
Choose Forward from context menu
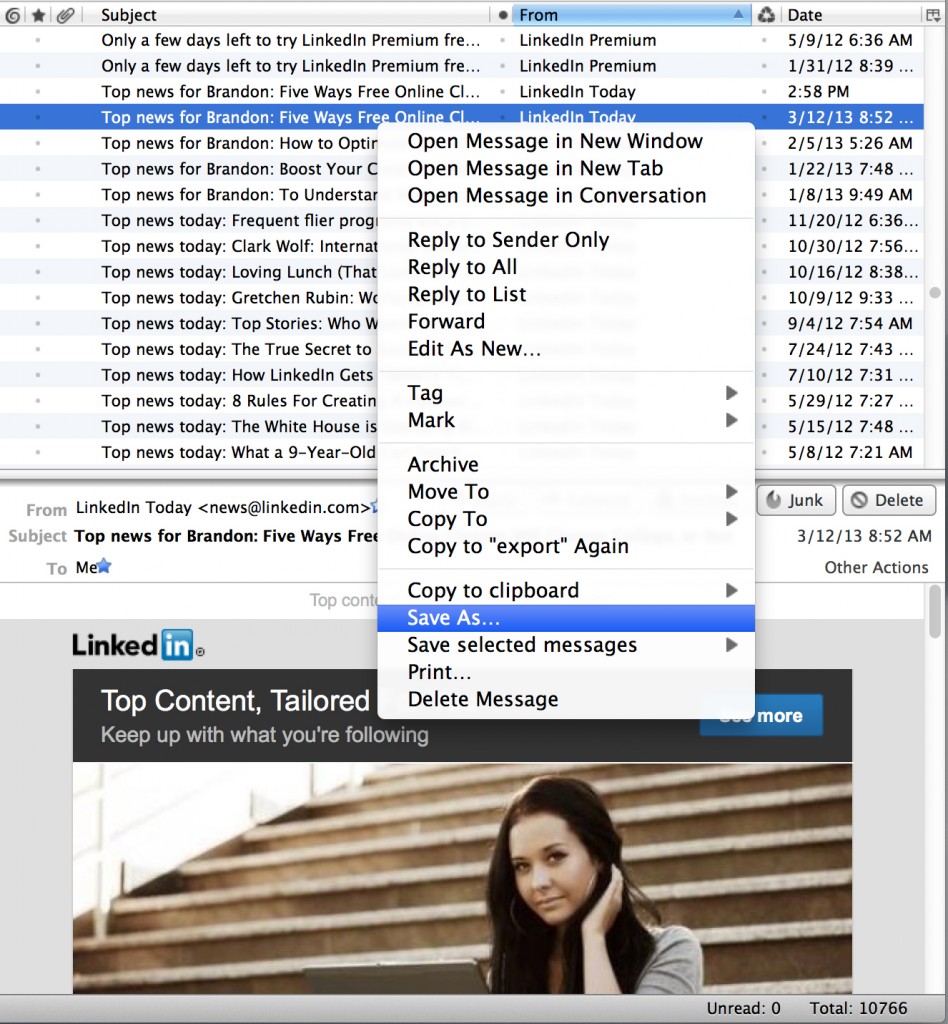[x=566, y=321]
